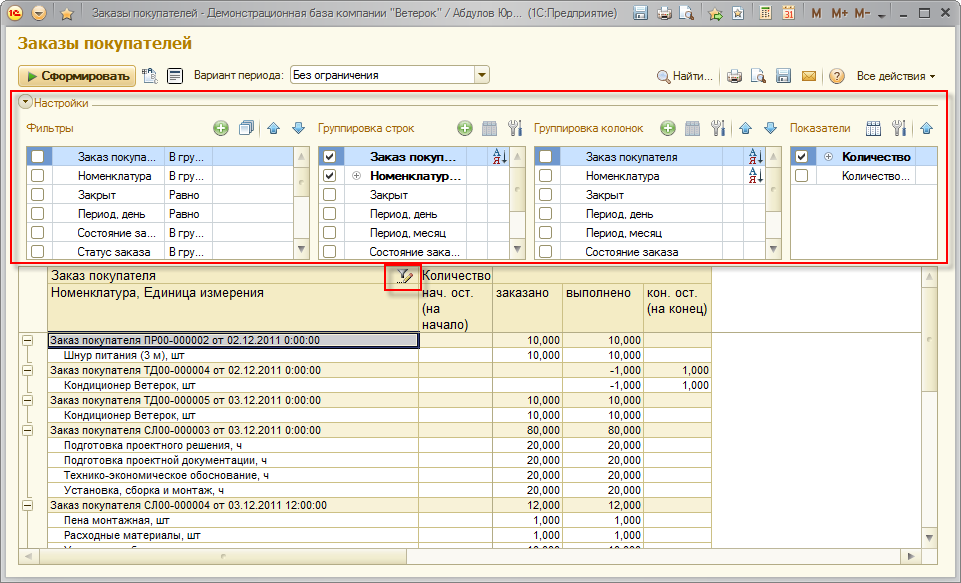Add a new filter with green plus
Viewport: 961px width, 583px height.
coord(221,128)
